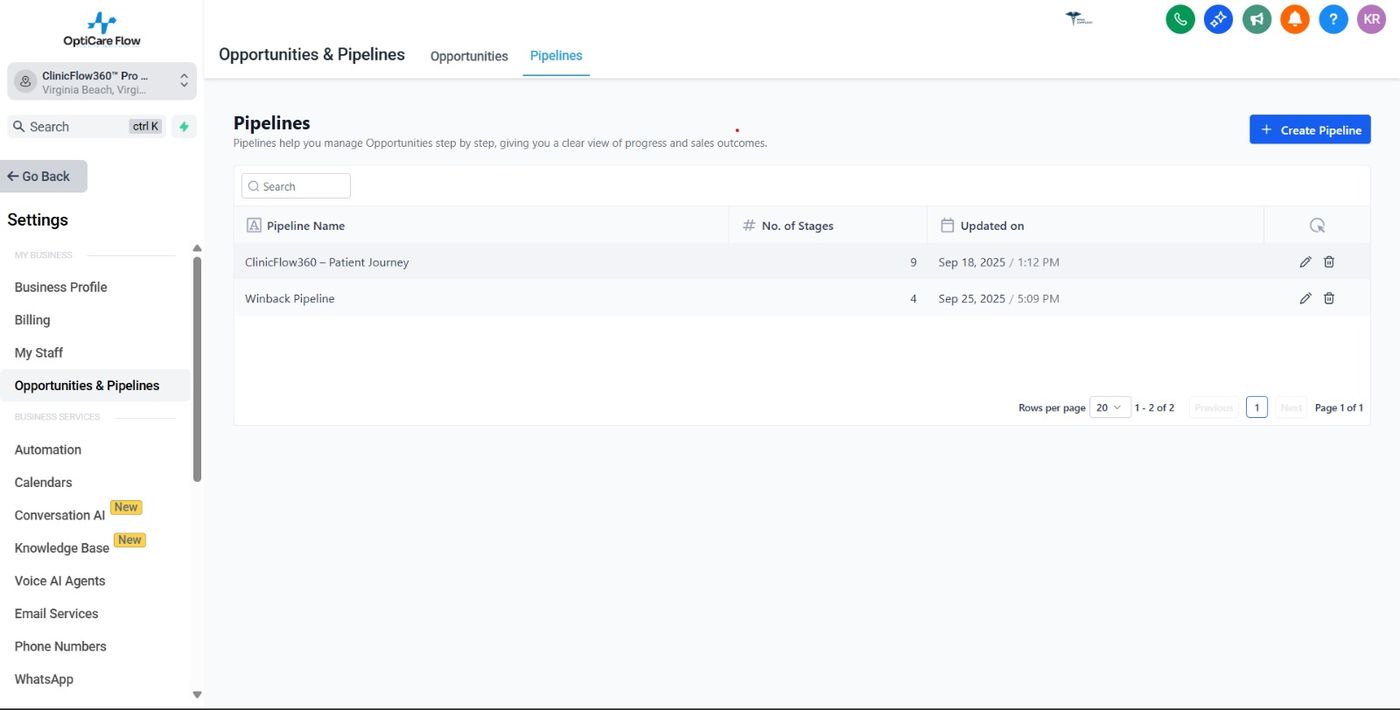
Task: Open Calendars settings
Action: [x=43, y=483]
